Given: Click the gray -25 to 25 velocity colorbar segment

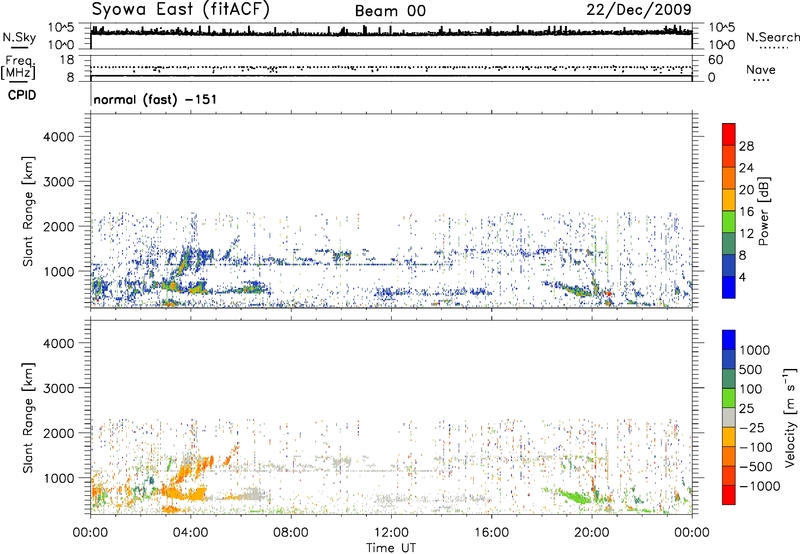Looking at the screenshot, I should [x=729, y=417].
